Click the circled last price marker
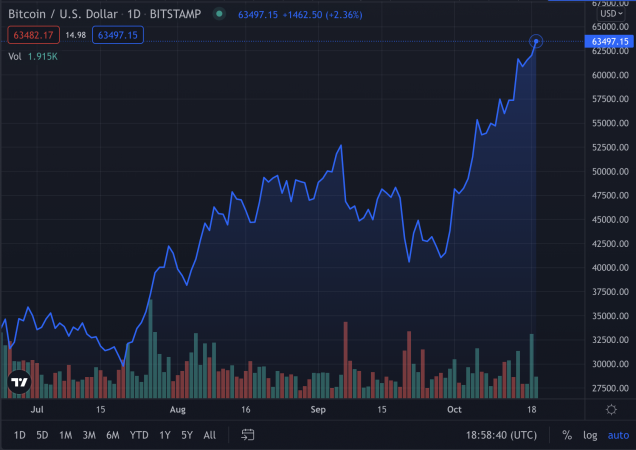Screen dimensions: 636x450 tap(536, 41)
